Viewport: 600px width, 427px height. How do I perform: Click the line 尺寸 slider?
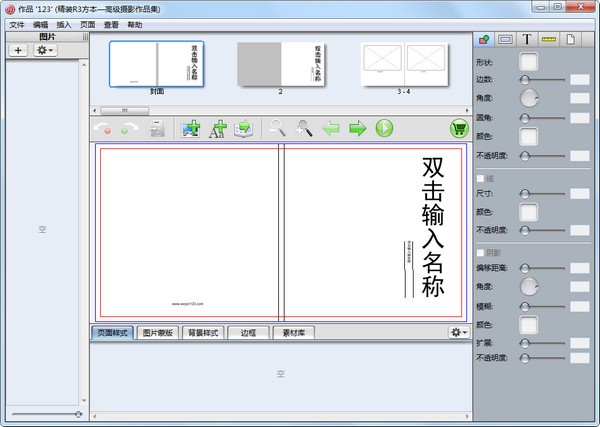click(x=542, y=194)
